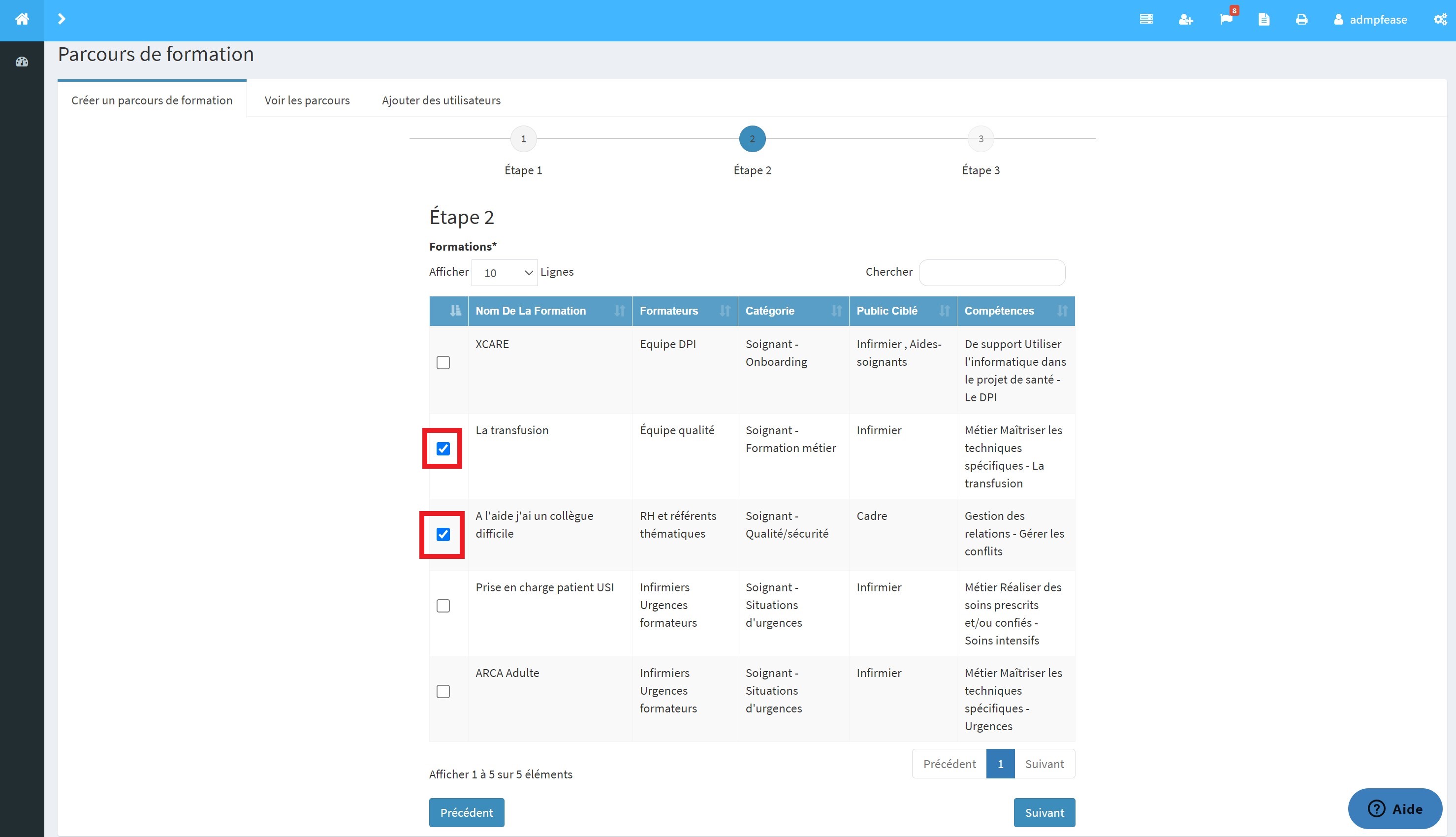This screenshot has width=1456, height=837.
Task: Uncheck the La transfusion checkbox
Action: pos(443,449)
